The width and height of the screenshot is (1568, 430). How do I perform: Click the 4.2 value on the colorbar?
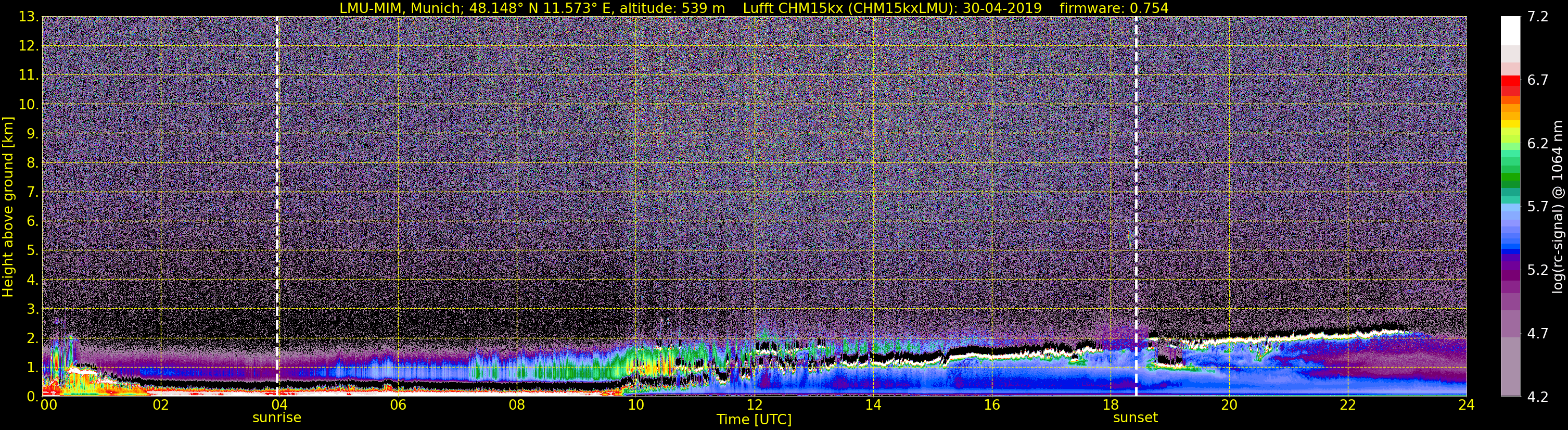[x=1538, y=397]
